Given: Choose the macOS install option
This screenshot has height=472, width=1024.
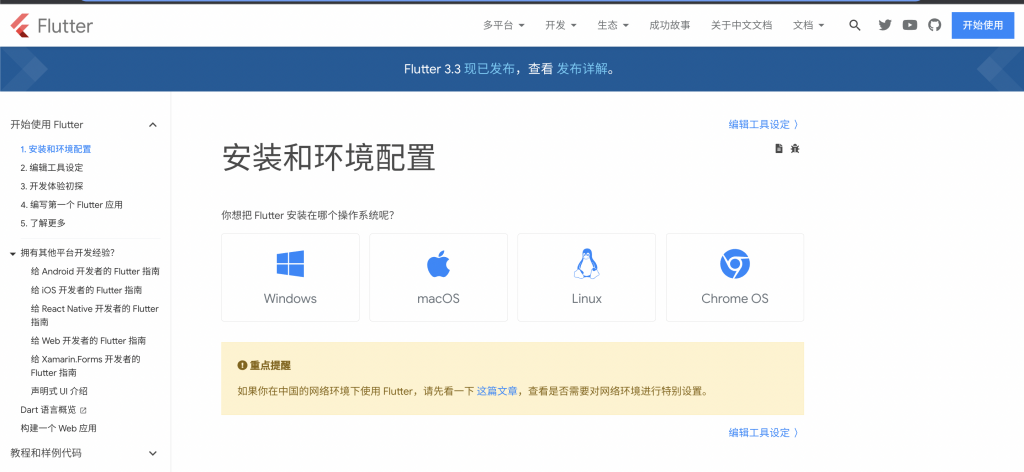Looking at the screenshot, I should click(x=438, y=277).
